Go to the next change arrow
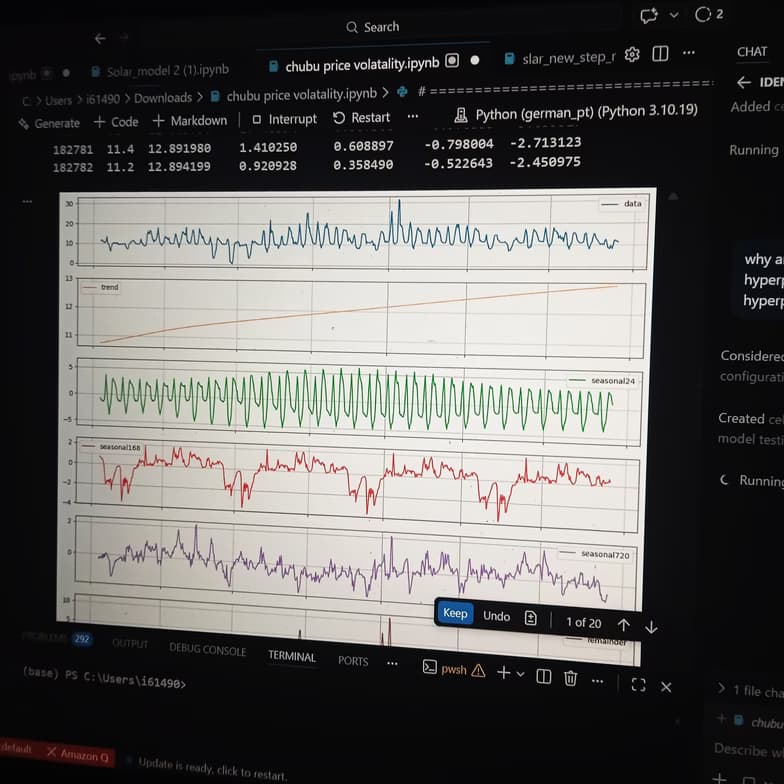 [x=651, y=626]
